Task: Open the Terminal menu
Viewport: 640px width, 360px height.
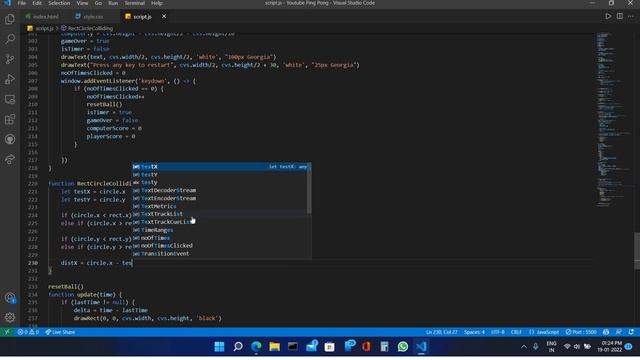Action: click(x=135, y=3)
